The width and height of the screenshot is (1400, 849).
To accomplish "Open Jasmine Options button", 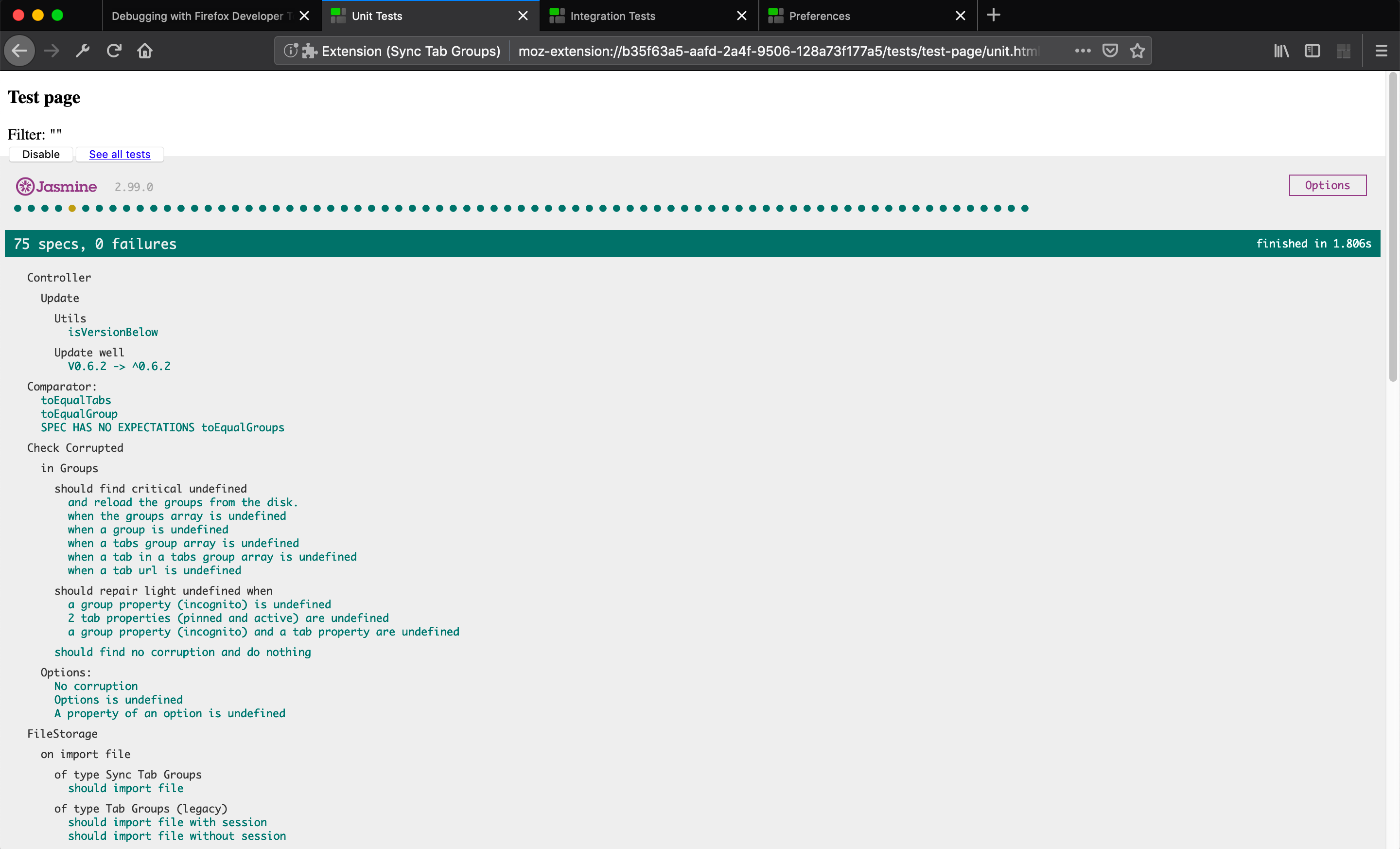I will tap(1327, 185).
